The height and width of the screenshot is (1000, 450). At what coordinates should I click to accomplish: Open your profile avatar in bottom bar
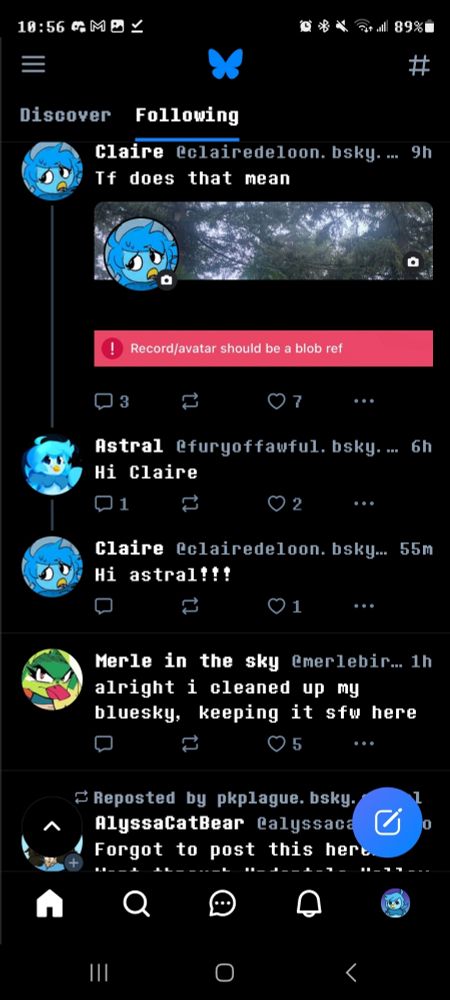(x=395, y=903)
